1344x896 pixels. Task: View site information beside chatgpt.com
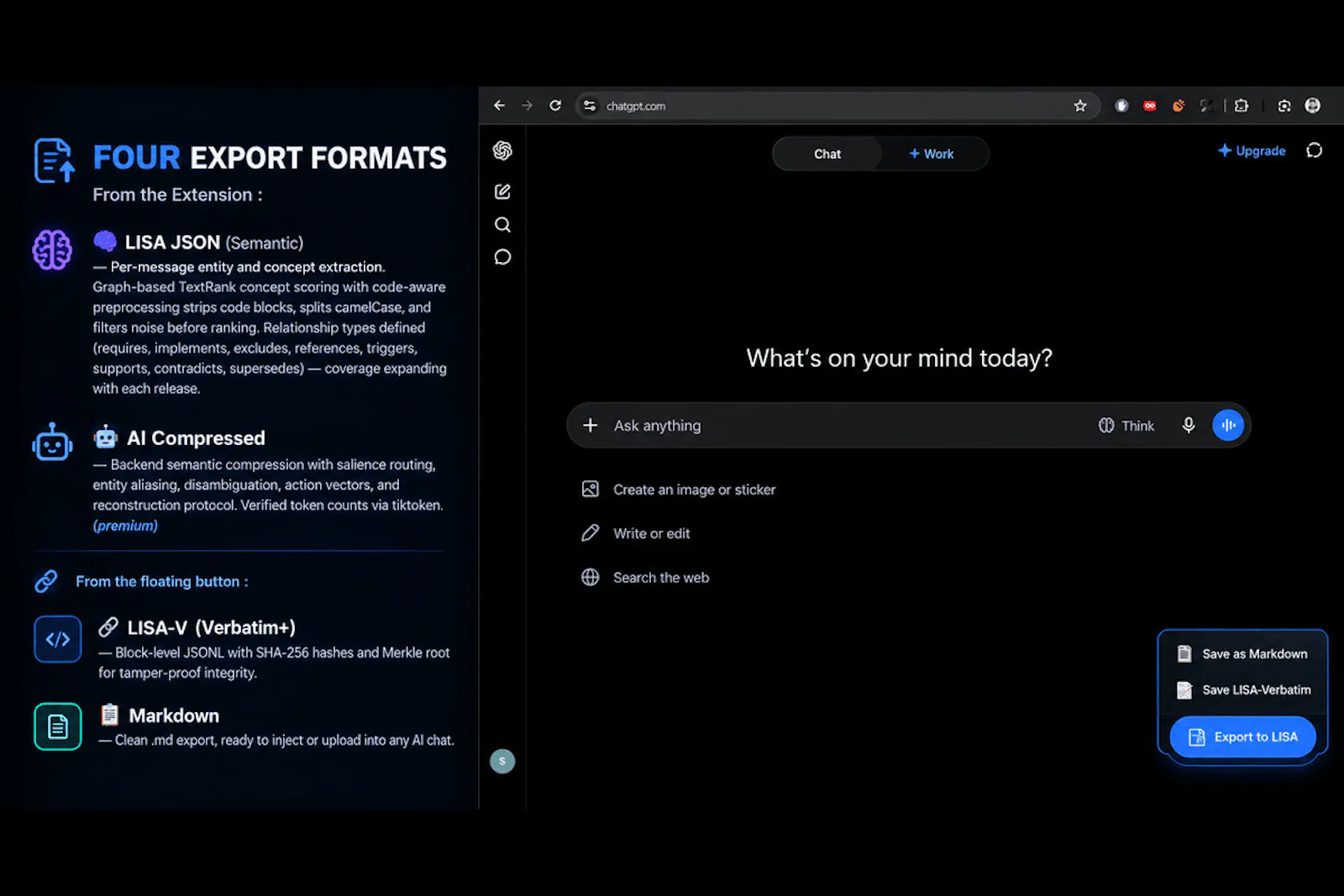coord(590,106)
